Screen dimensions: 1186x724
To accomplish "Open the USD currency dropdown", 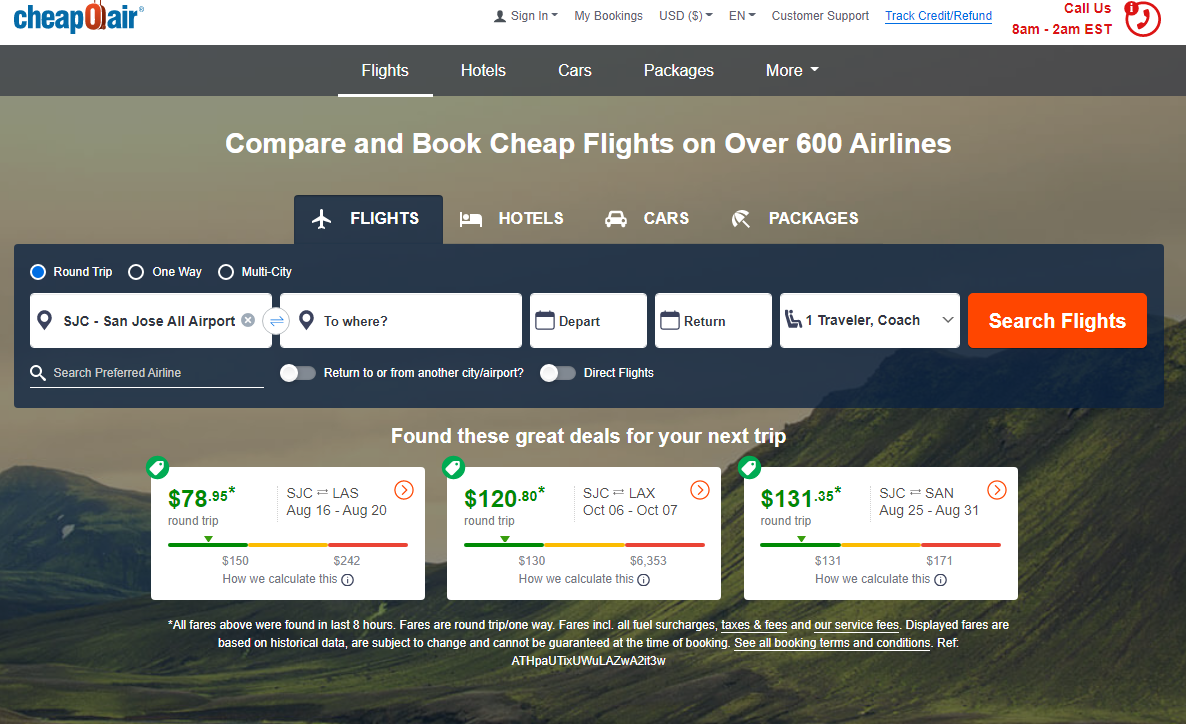I will [x=686, y=16].
